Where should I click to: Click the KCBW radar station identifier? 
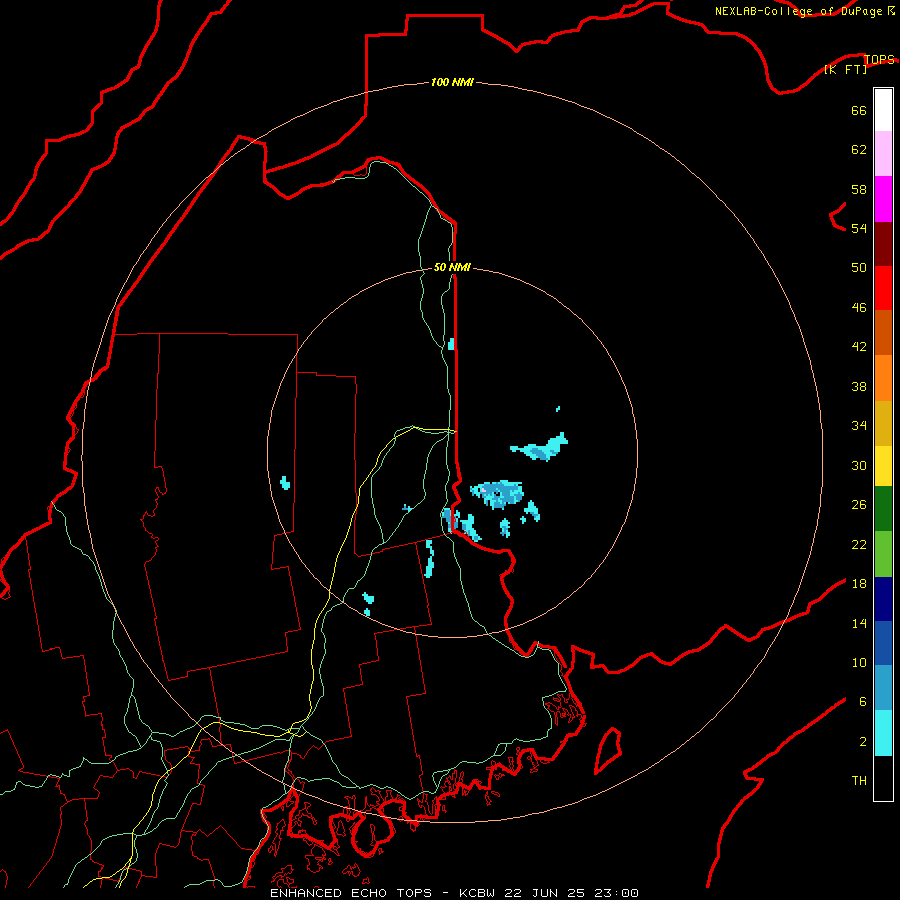pos(478,893)
